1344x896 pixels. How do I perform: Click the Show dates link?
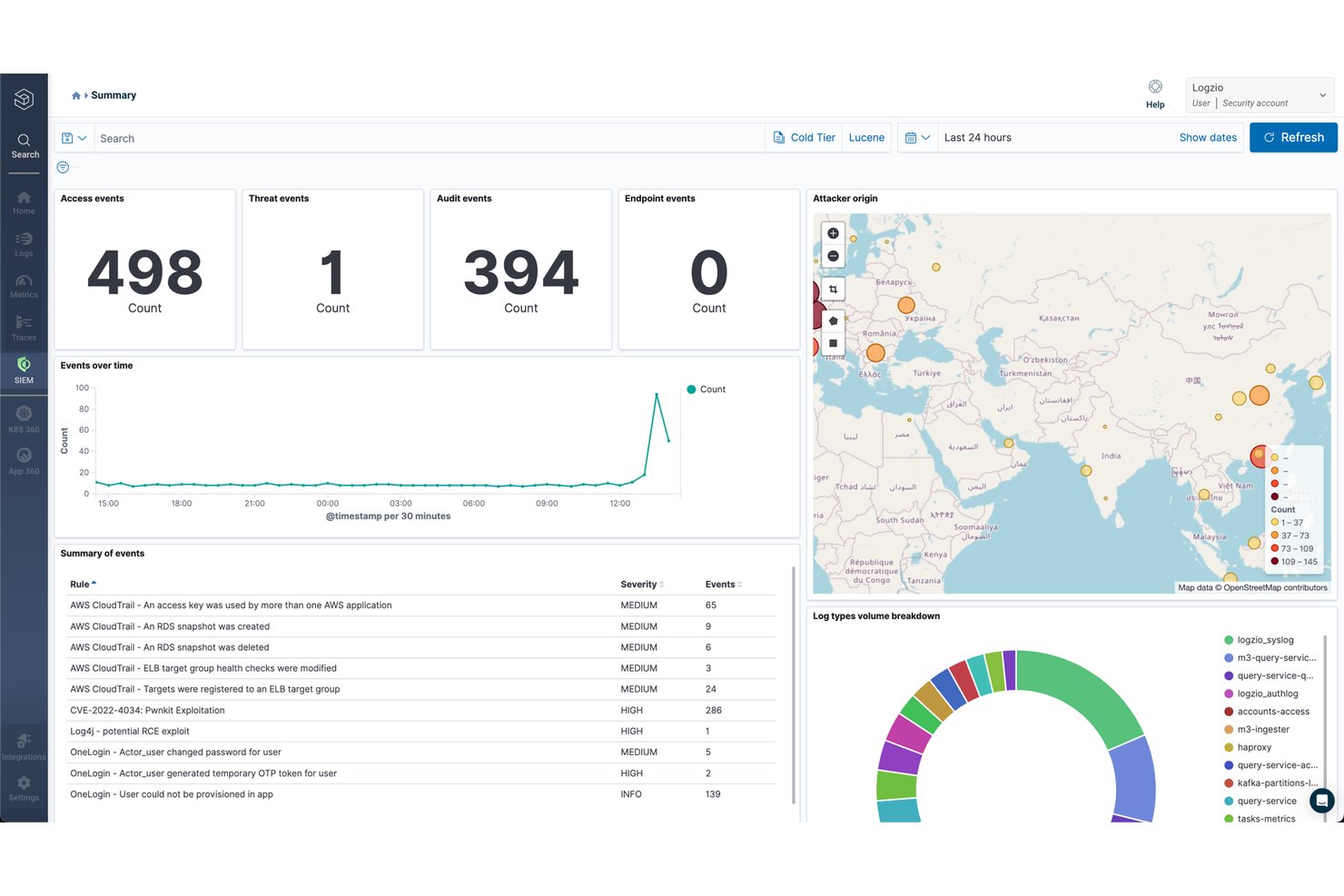click(1208, 138)
